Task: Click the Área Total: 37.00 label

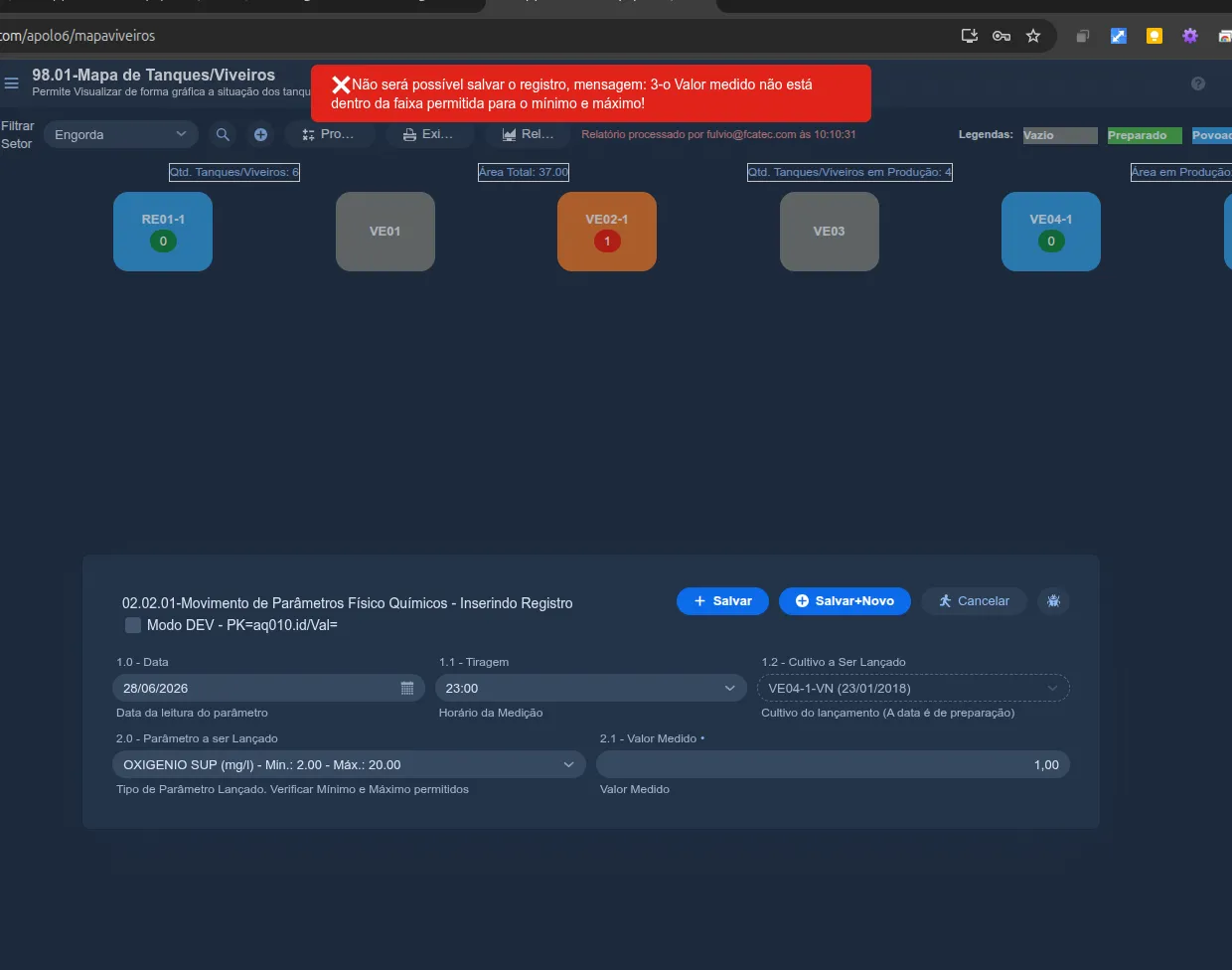Action: 524,172
